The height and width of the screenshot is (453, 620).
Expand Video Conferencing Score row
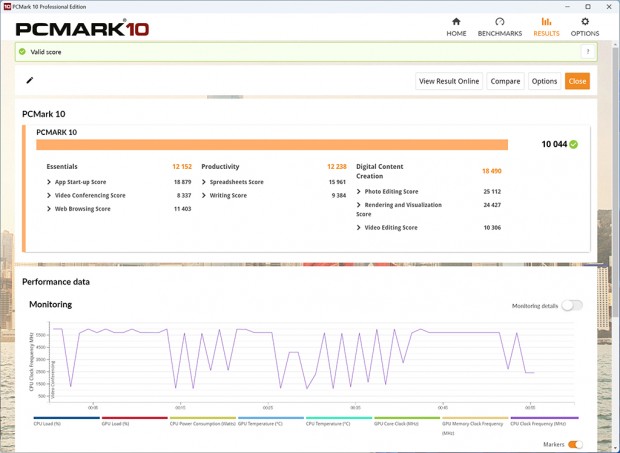click(x=50, y=196)
